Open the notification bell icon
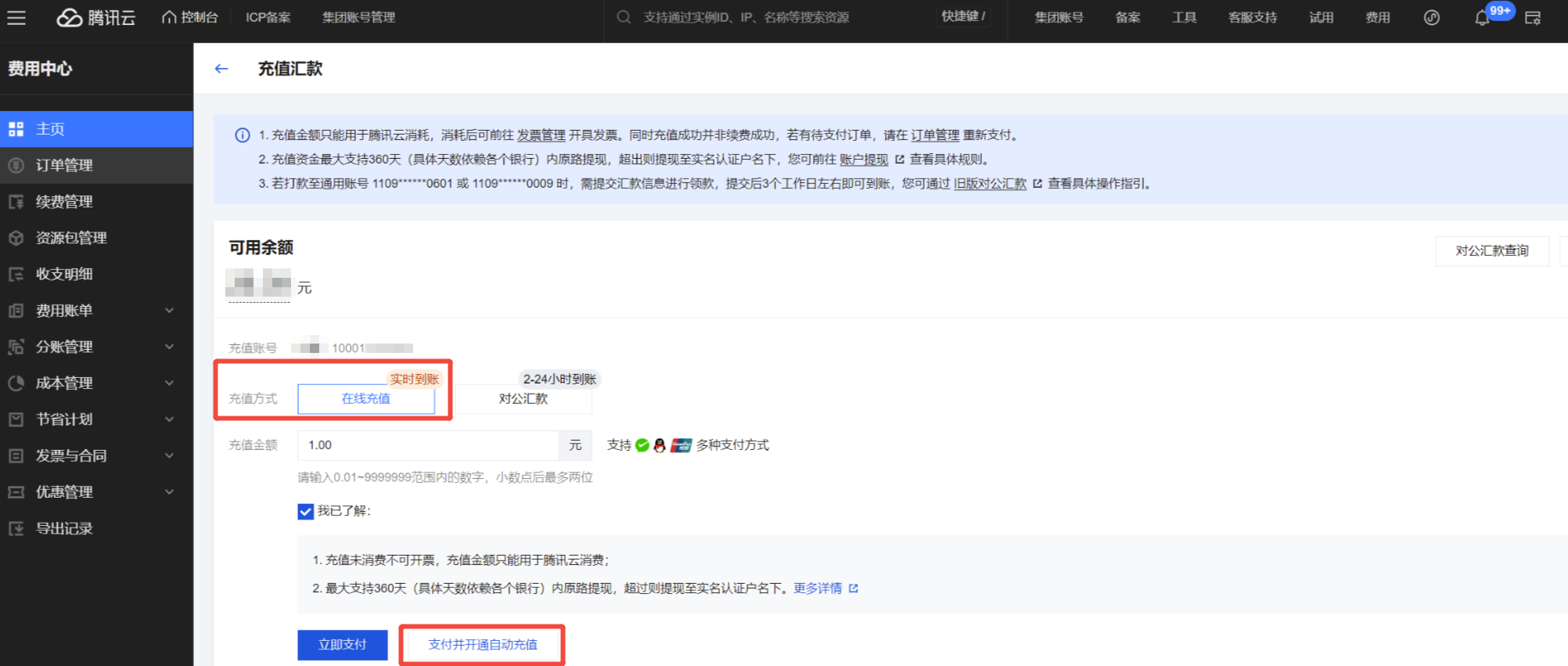The width and height of the screenshot is (1568, 666). 1481,18
